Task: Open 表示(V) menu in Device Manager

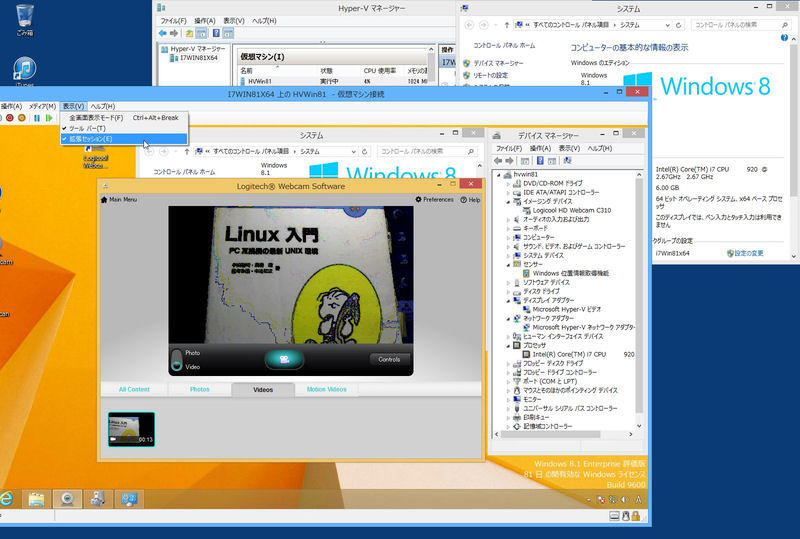Action: pos(569,148)
